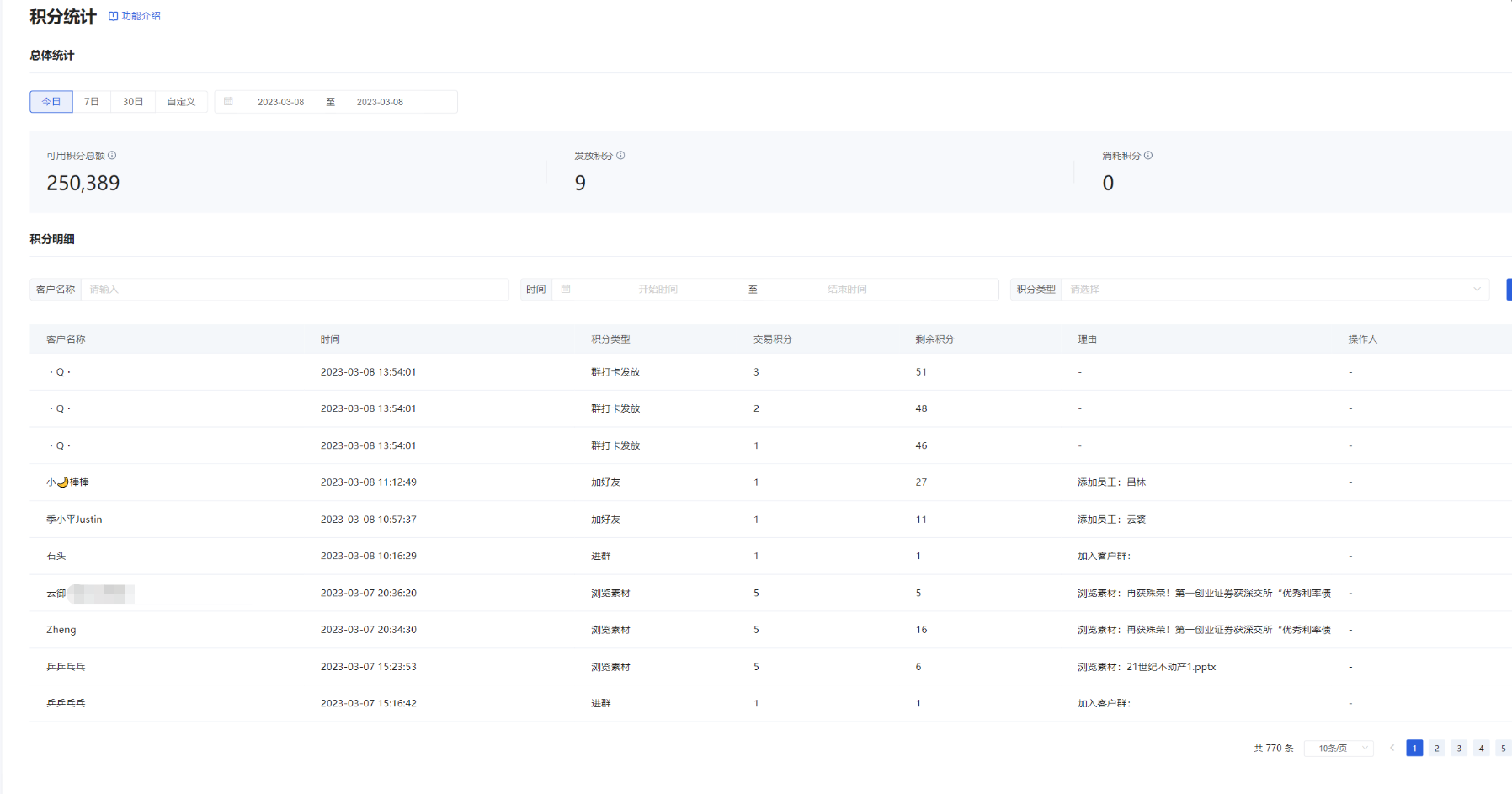Click the 交易积分 column header
This screenshot has height=794, width=1512.
pos(773,339)
